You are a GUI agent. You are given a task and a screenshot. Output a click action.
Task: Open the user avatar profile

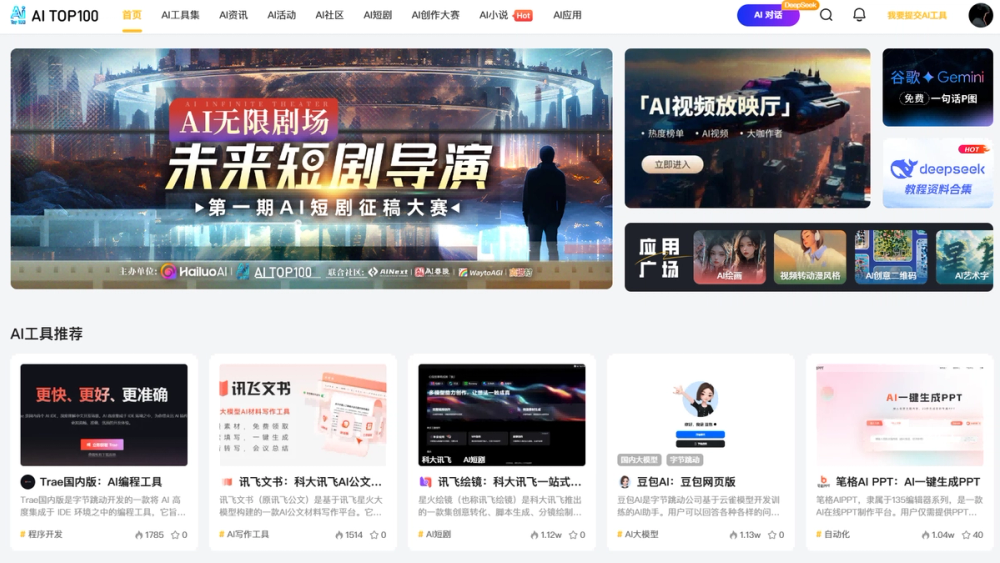coord(980,15)
